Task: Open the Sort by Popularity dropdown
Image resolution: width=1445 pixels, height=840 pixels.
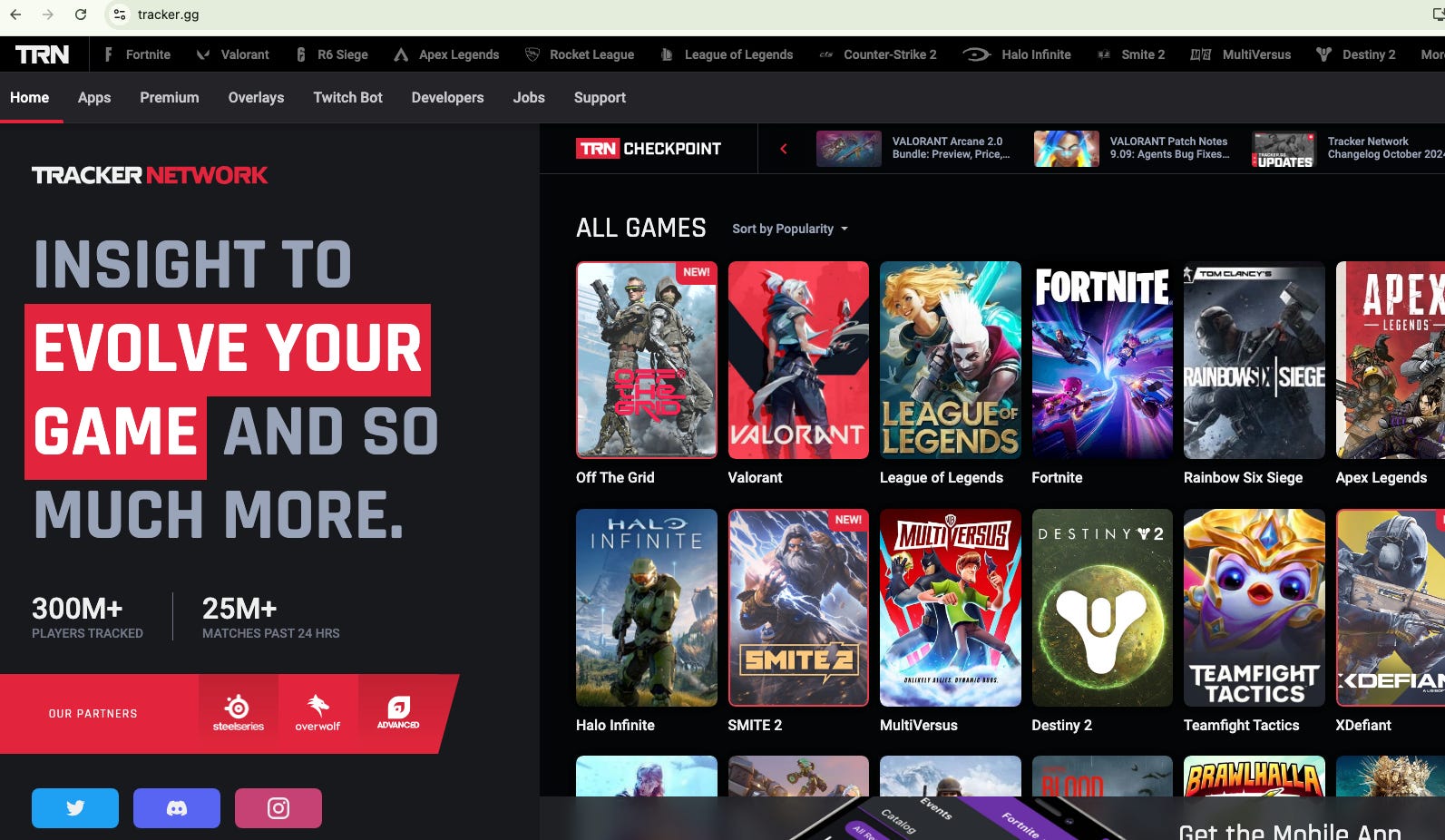Action: [790, 229]
